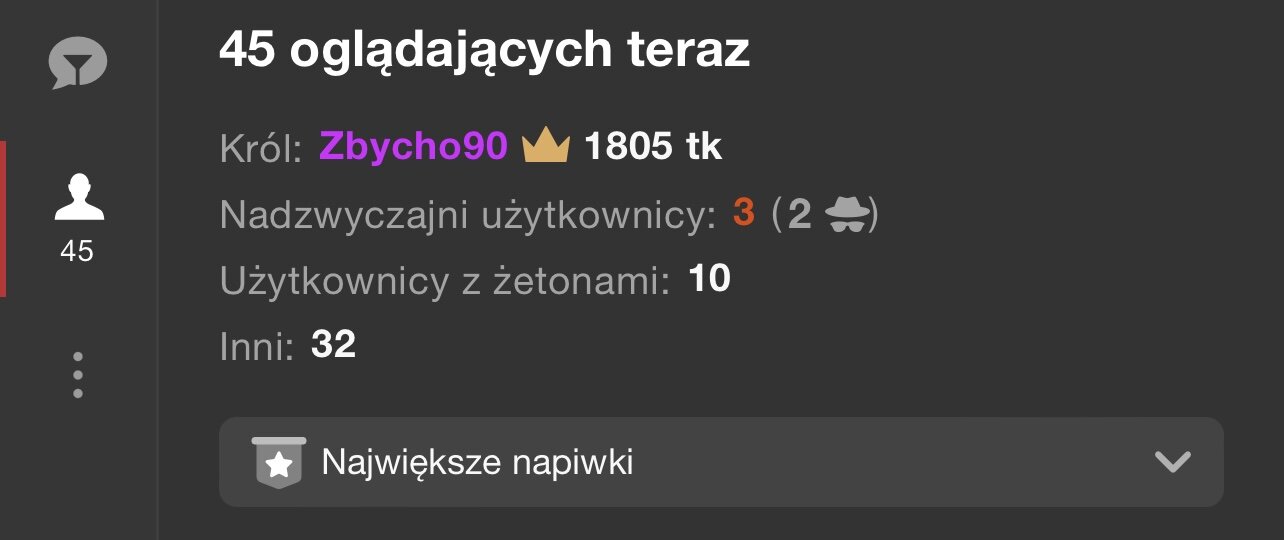Open the three-dot more options menu
The width and height of the screenshot is (1284, 540).
click(x=78, y=375)
